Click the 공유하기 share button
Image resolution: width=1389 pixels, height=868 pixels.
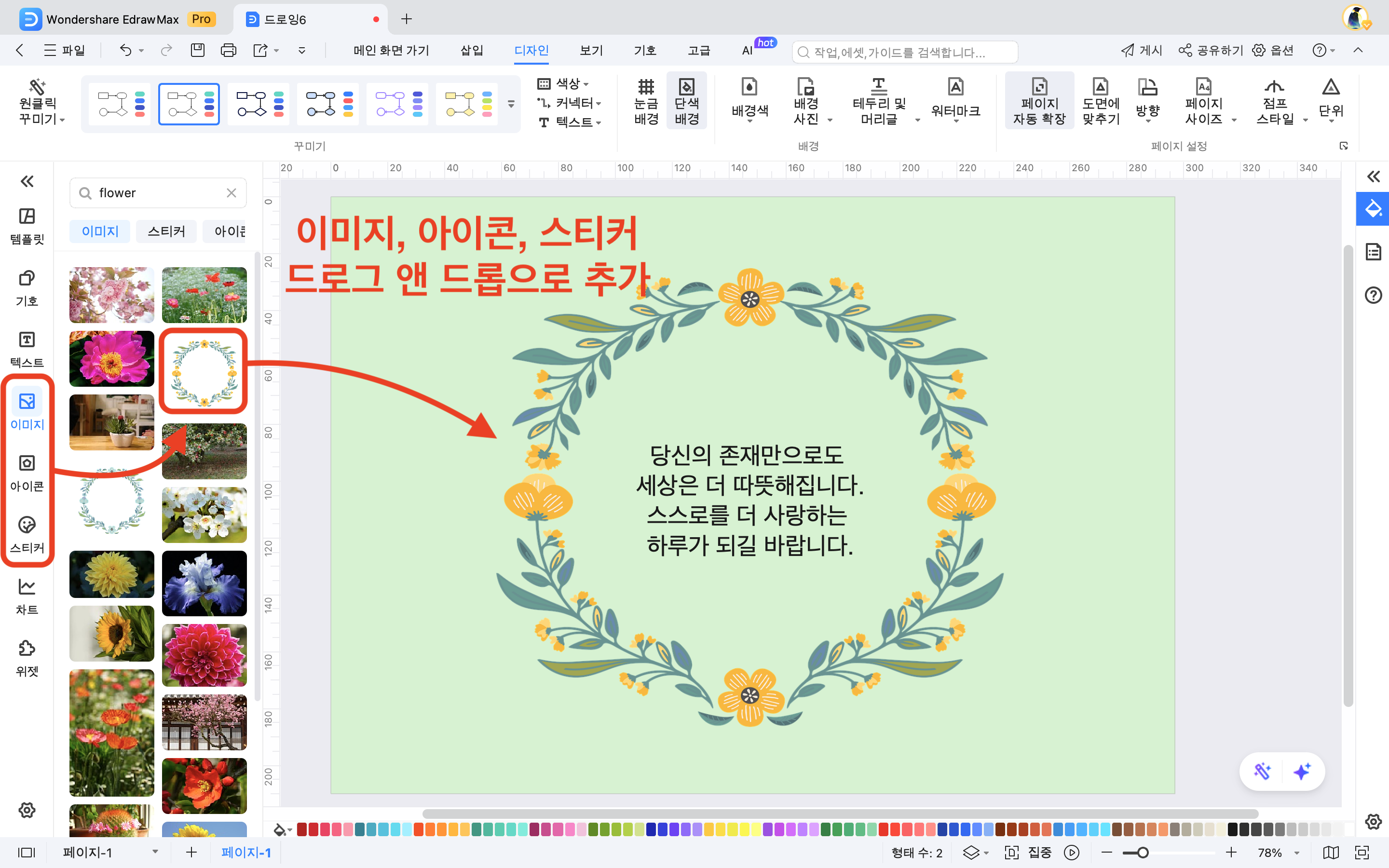point(1211,51)
